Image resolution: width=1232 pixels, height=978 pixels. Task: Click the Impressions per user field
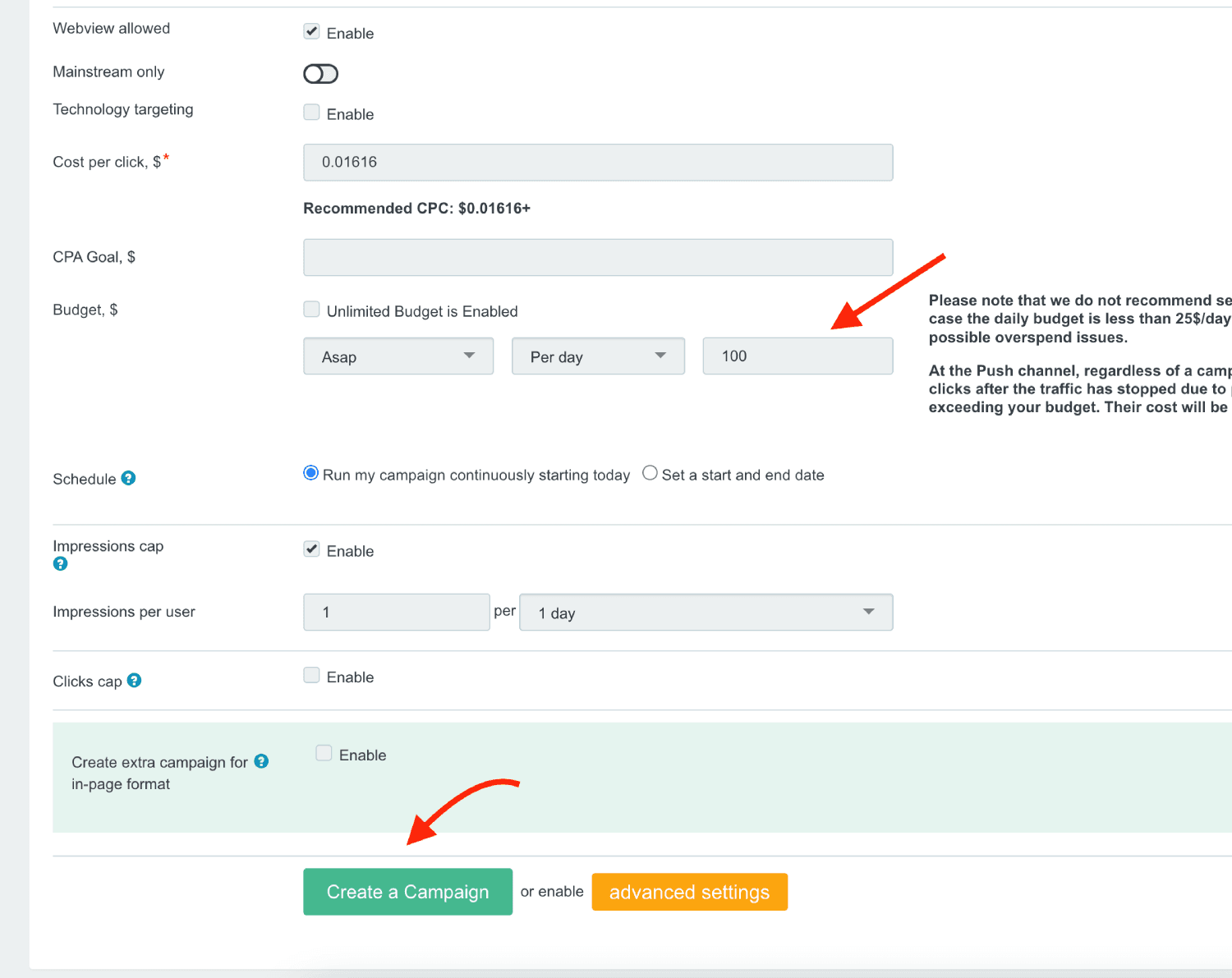397,613
